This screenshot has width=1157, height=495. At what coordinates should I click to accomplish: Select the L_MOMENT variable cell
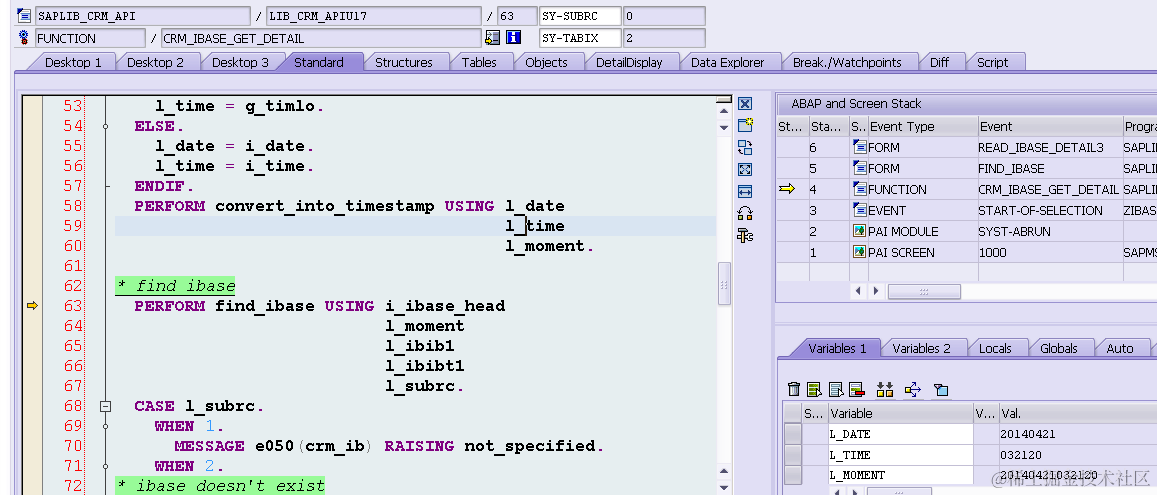point(900,475)
